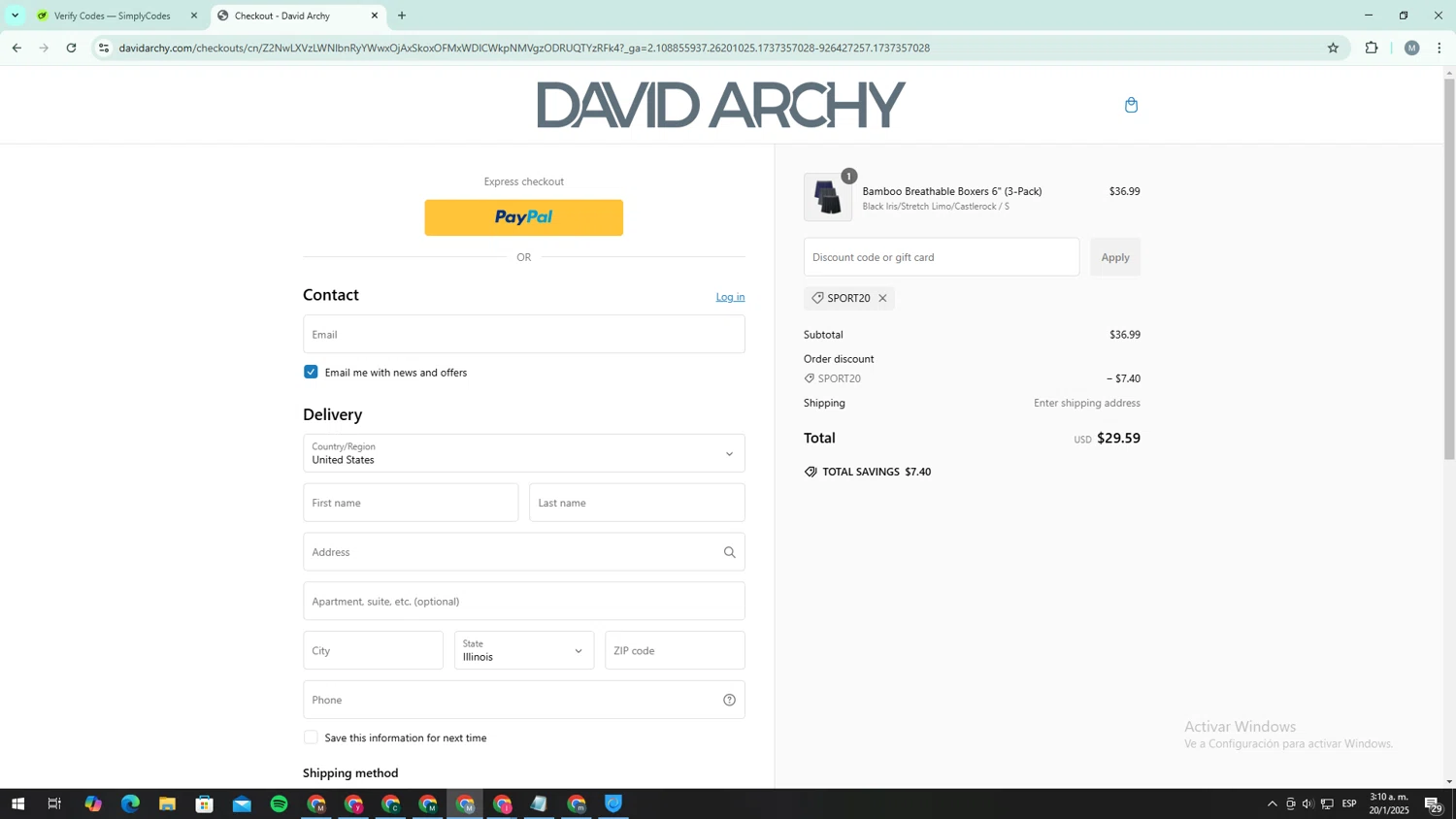The width and height of the screenshot is (1456, 819).
Task: Open the notification center icon
Action: pyautogui.click(x=1433, y=803)
